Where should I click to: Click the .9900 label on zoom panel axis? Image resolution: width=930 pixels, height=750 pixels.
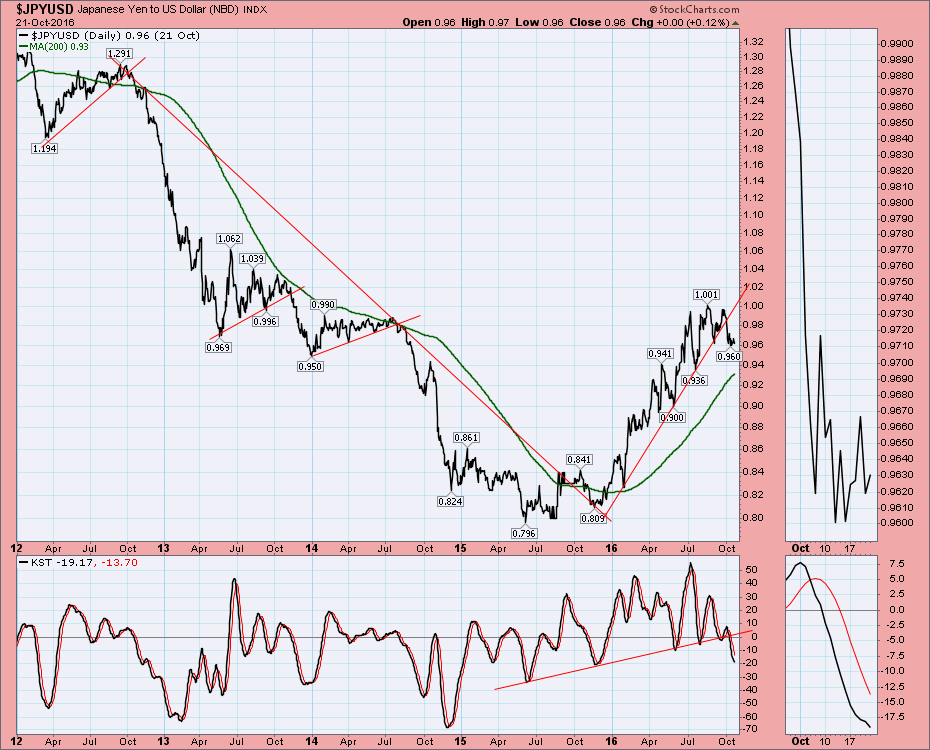coord(896,43)
